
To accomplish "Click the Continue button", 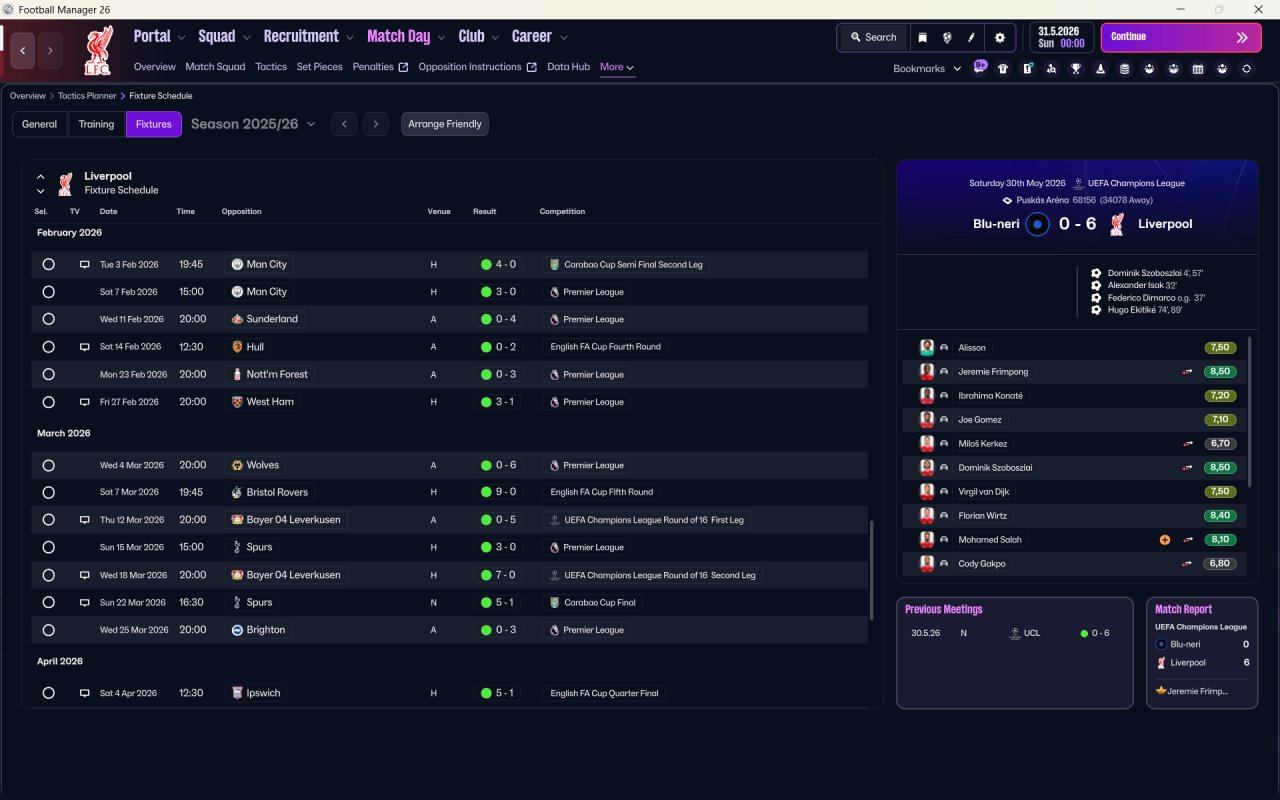I will 1181,37.
